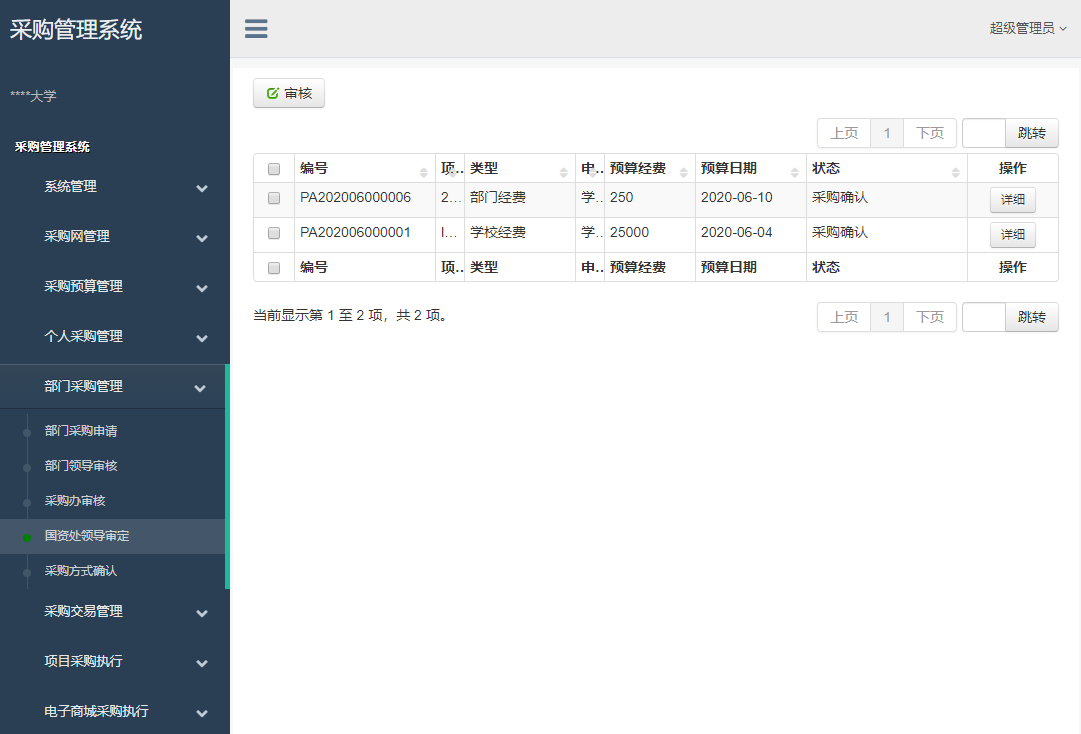
Task: Expand the 采购网管理 menu chevron
Action: click(202, 238)
